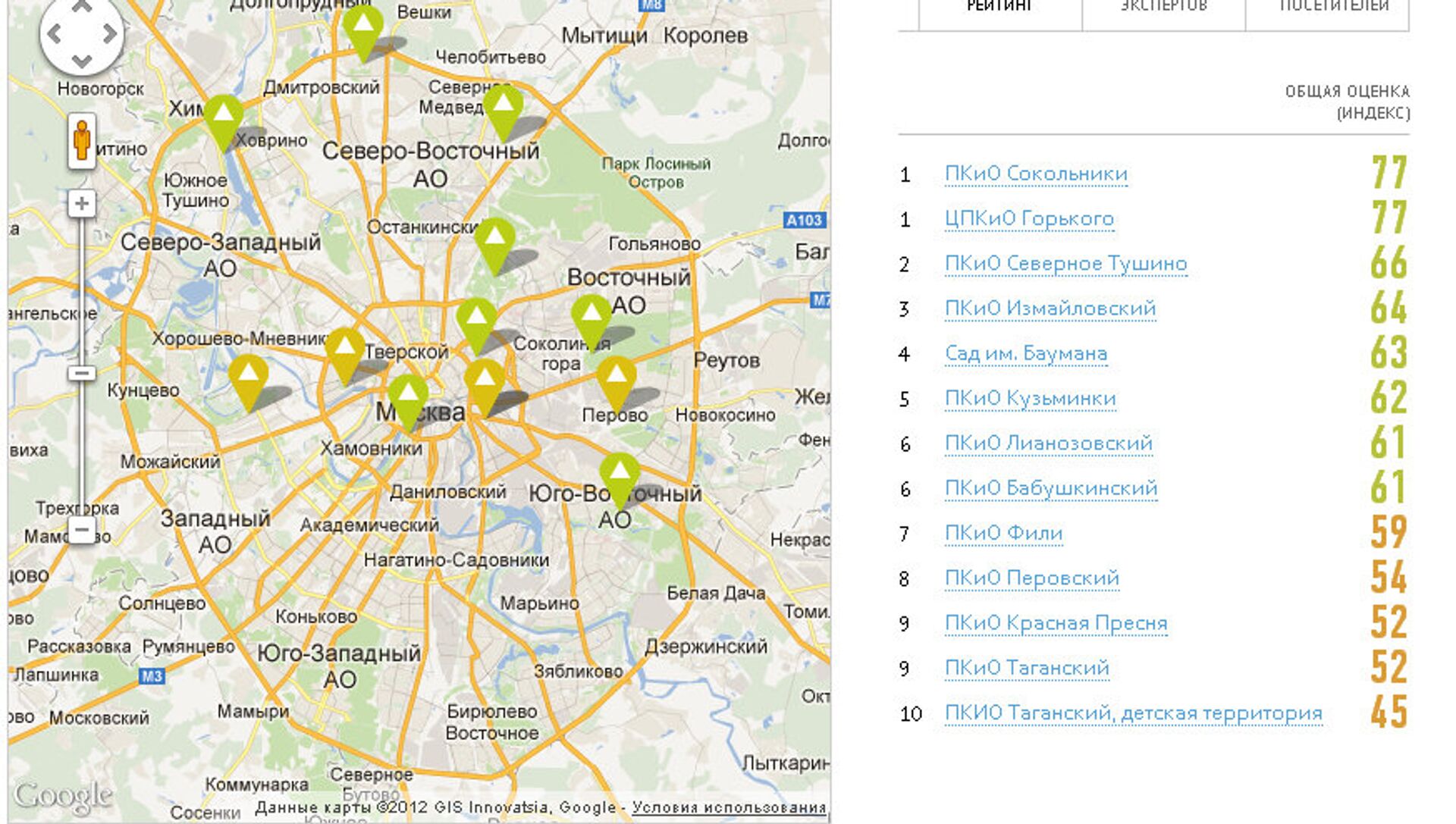Open Сад им. Баумана link
1456x824 pixels.
[x=1025, y=353]
